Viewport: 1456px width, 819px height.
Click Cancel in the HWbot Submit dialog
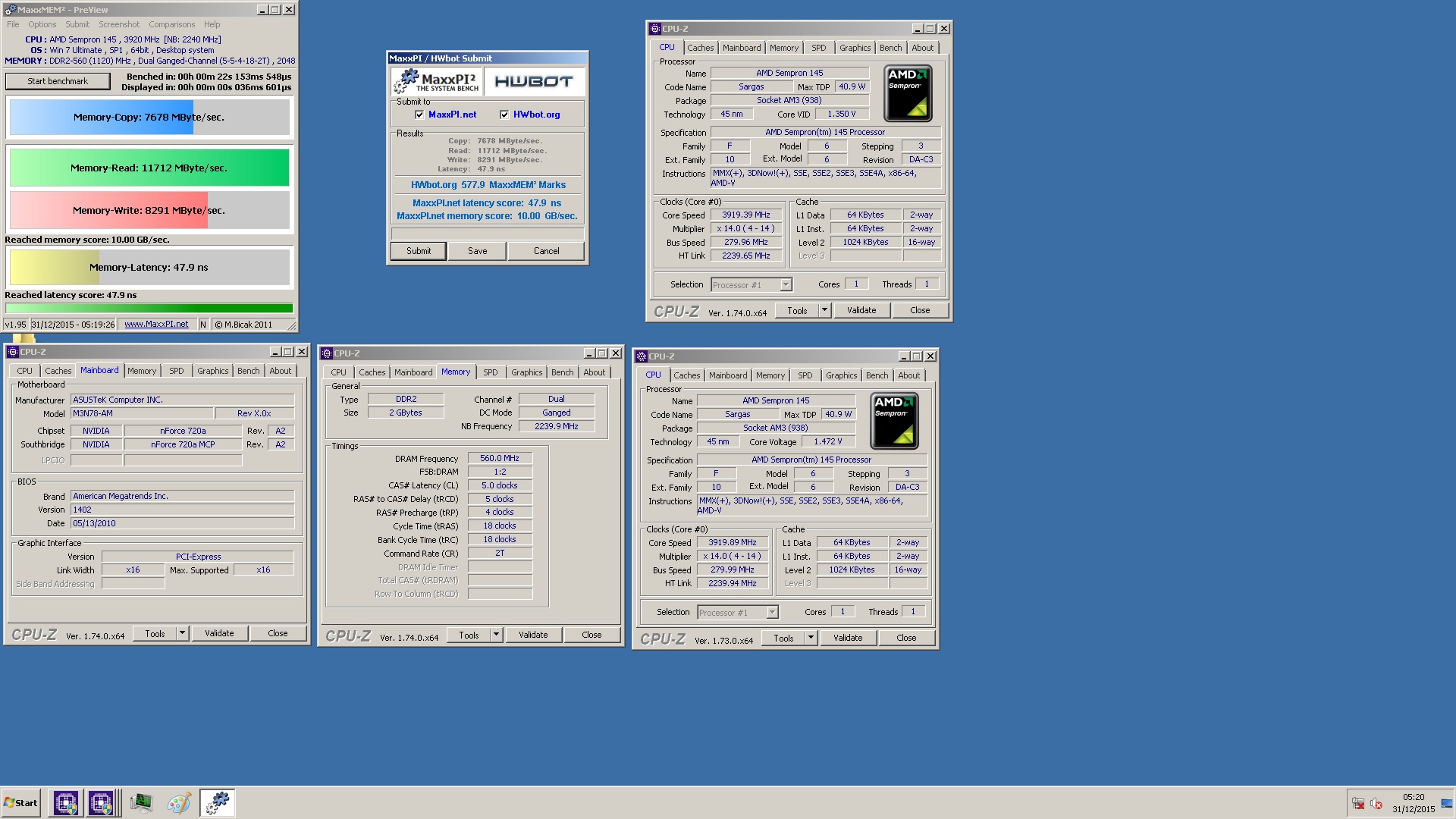(547, 251)
